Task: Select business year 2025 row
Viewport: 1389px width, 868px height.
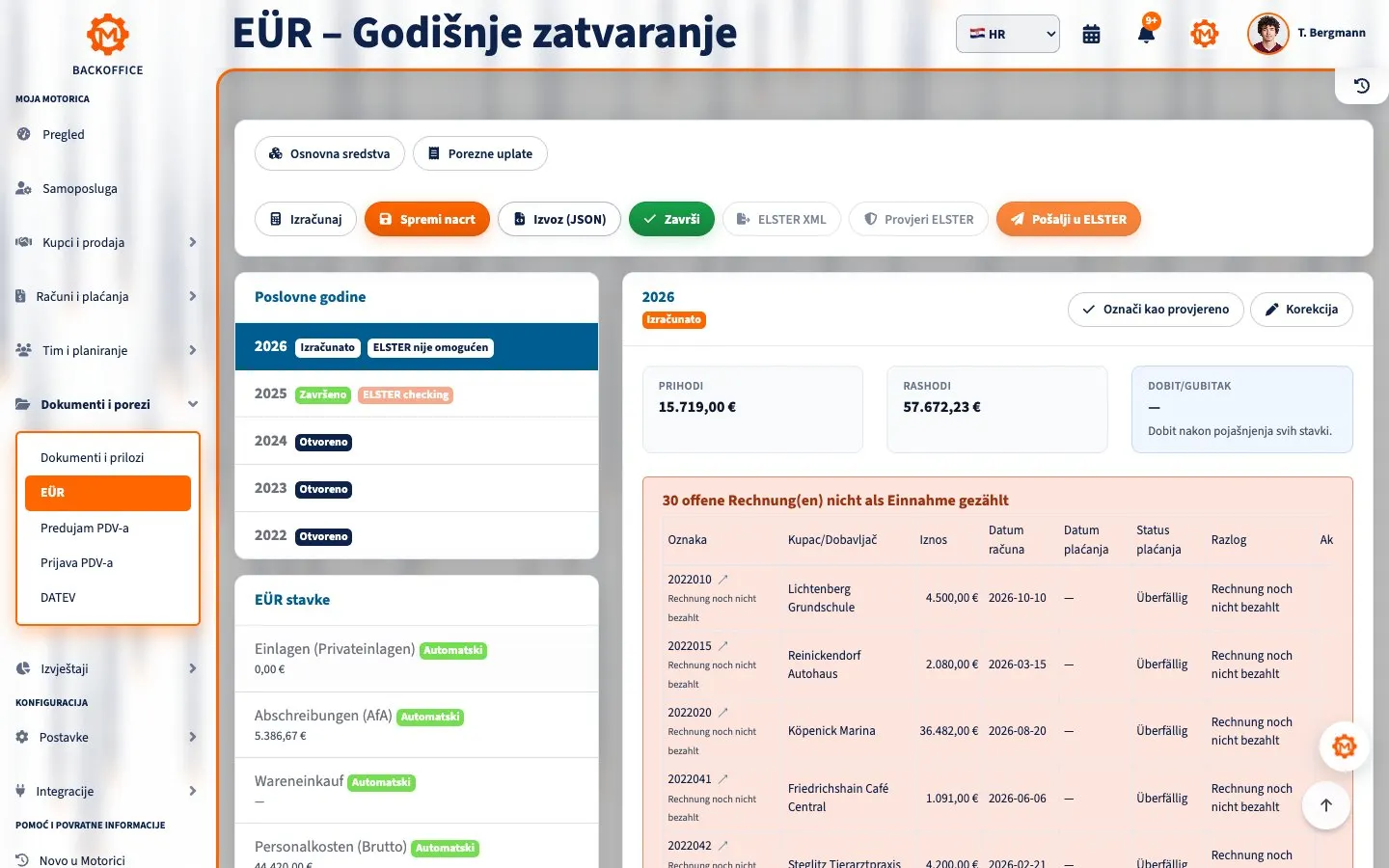Action: pos(417,393)
